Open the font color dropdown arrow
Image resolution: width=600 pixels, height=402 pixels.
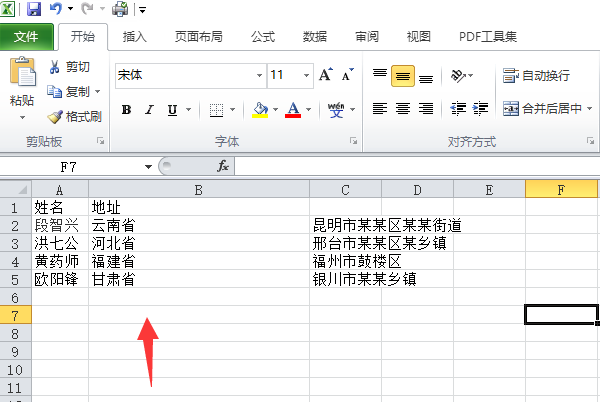[309, 110]
